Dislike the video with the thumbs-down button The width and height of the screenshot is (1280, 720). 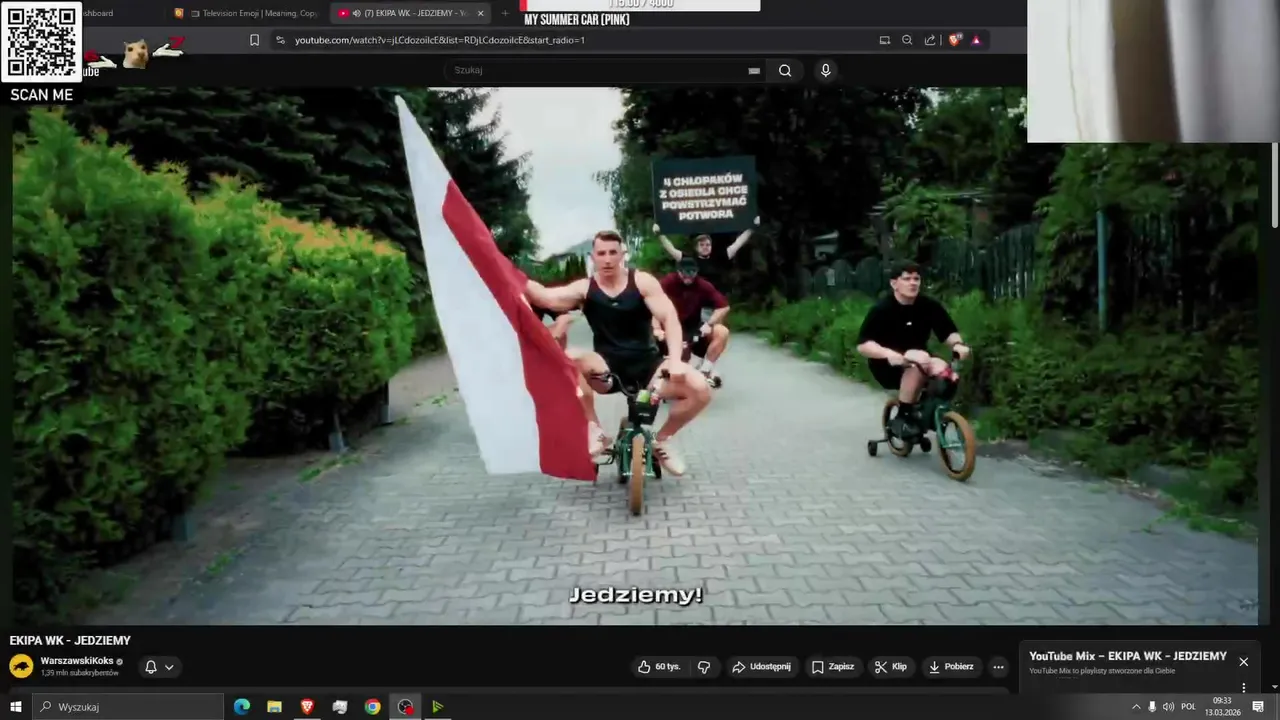pyautogui.click(x=704, y=667)
